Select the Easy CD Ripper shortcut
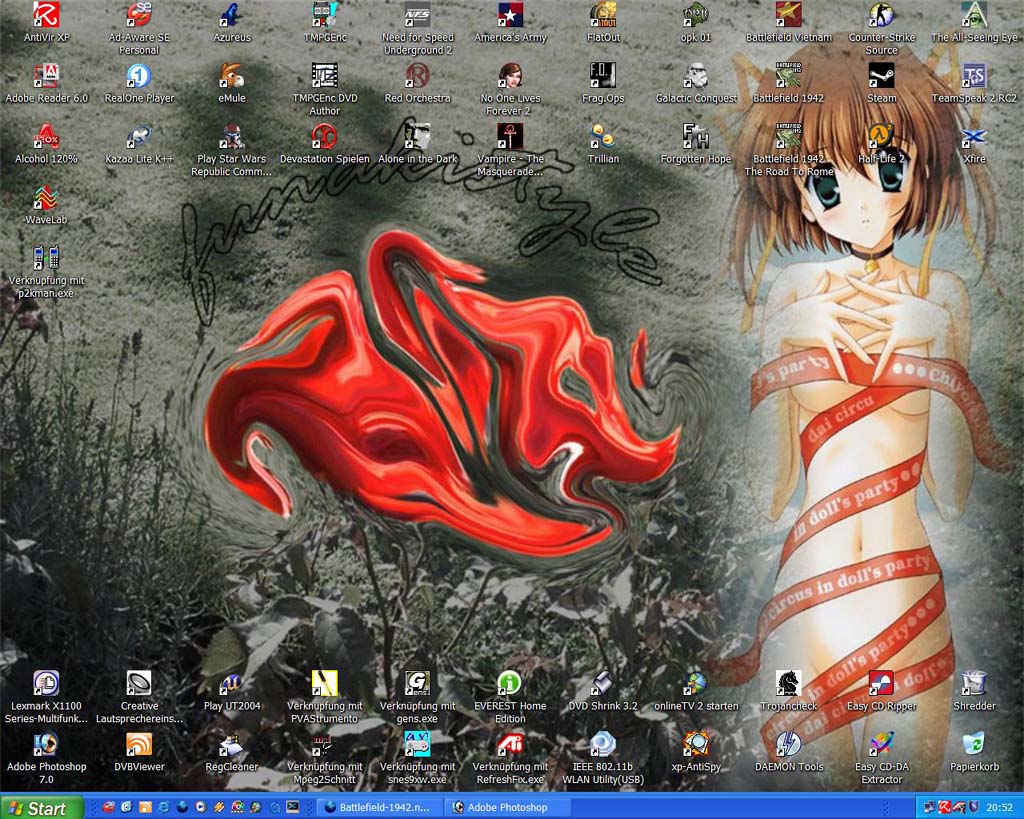Screen dimensions: 1024x819 pyautogui.click(x=882, y=683)
